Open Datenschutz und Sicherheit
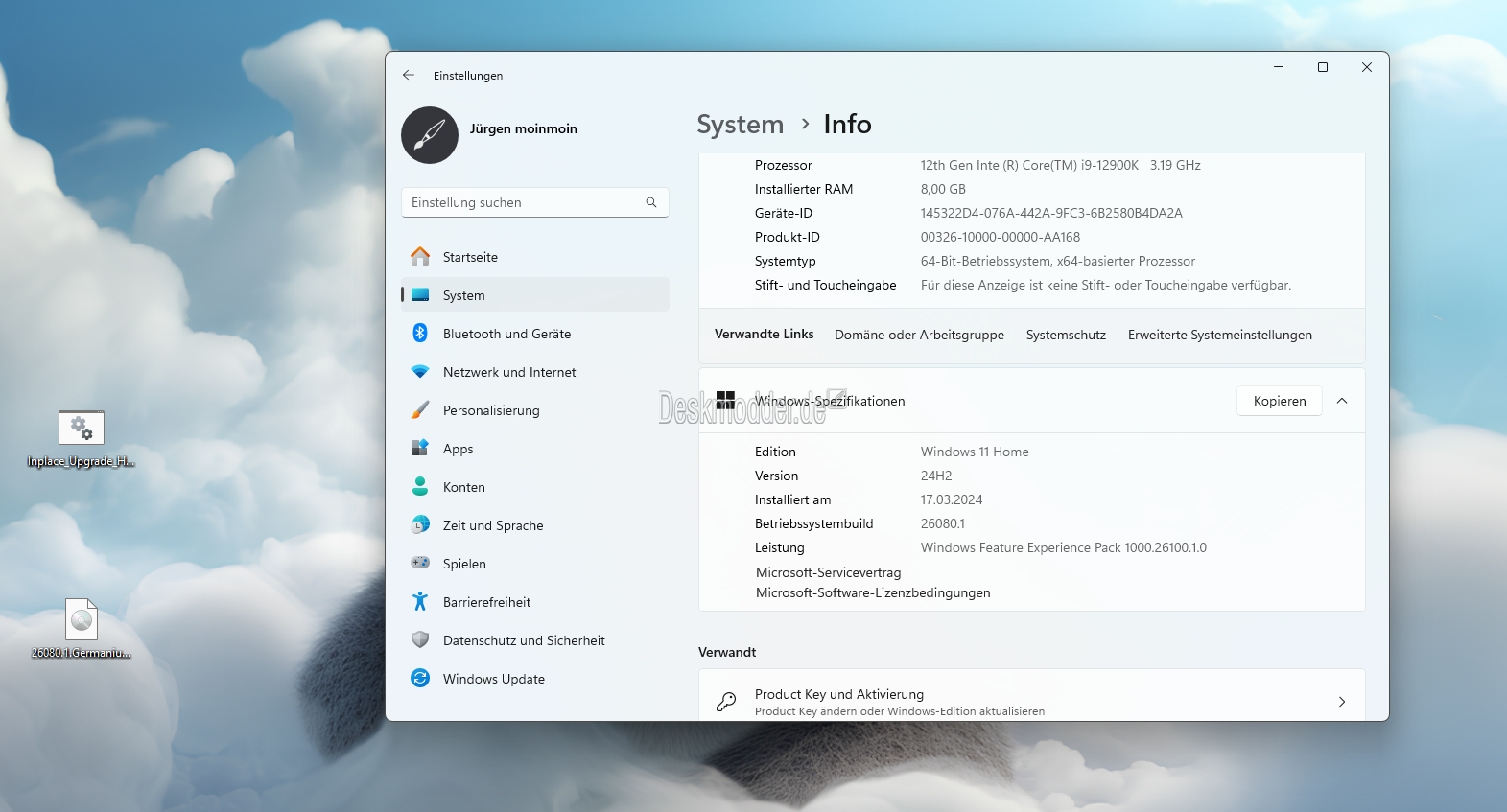1507x812 pixels. point(535,640)
